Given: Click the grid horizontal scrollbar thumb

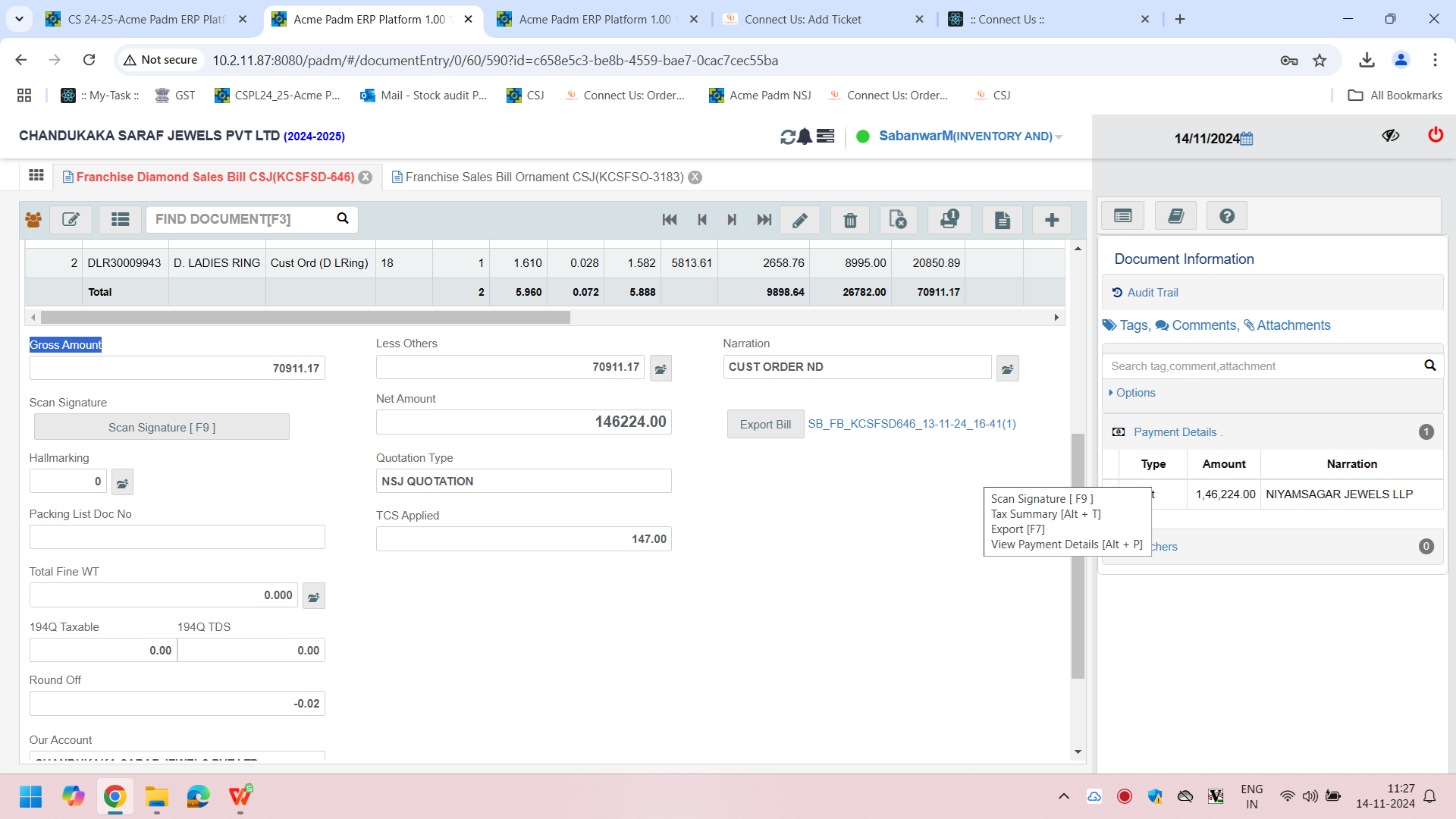Looking at the screenshot, I should tap(305, 318).
